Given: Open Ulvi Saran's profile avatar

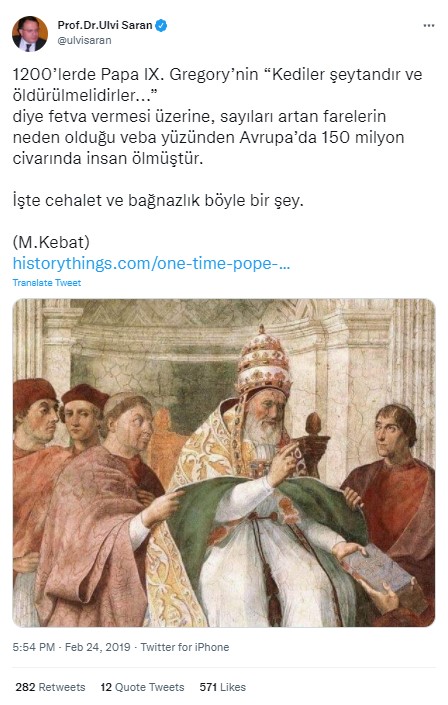Looking at the screenshot, I should click(x=30, y=34).
